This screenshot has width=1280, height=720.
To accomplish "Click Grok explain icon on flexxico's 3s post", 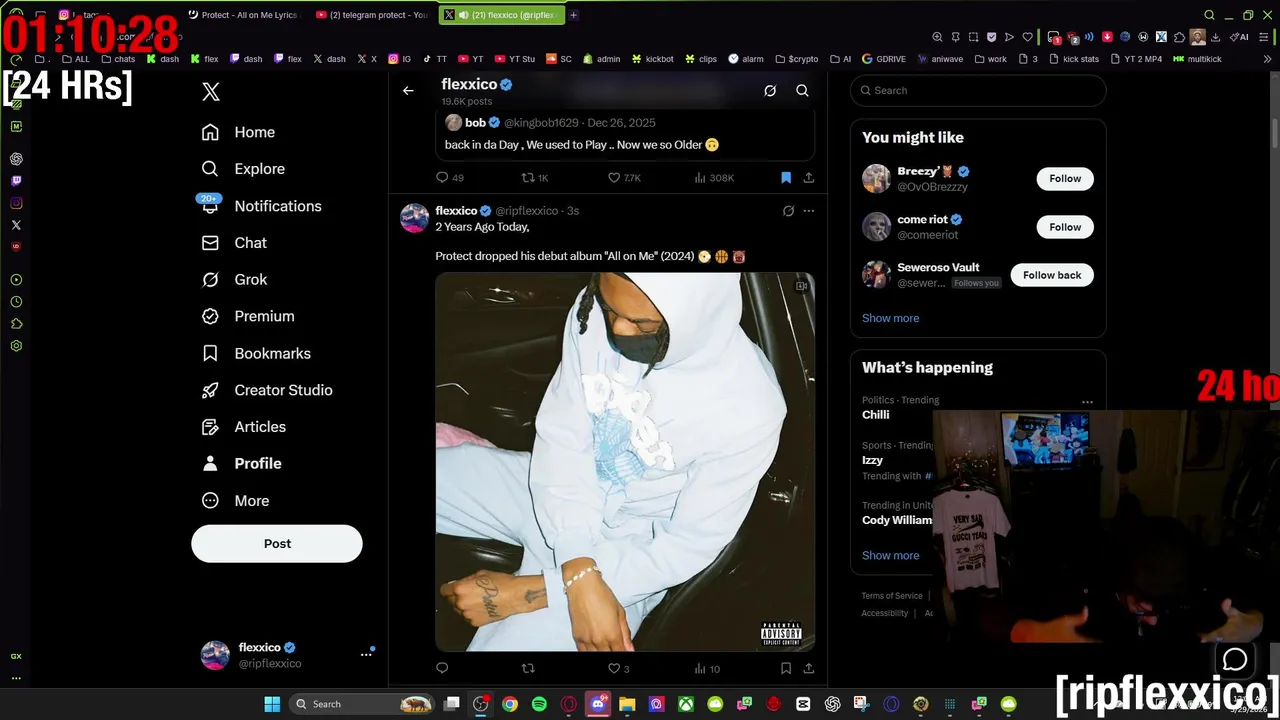I will [788, 211].
